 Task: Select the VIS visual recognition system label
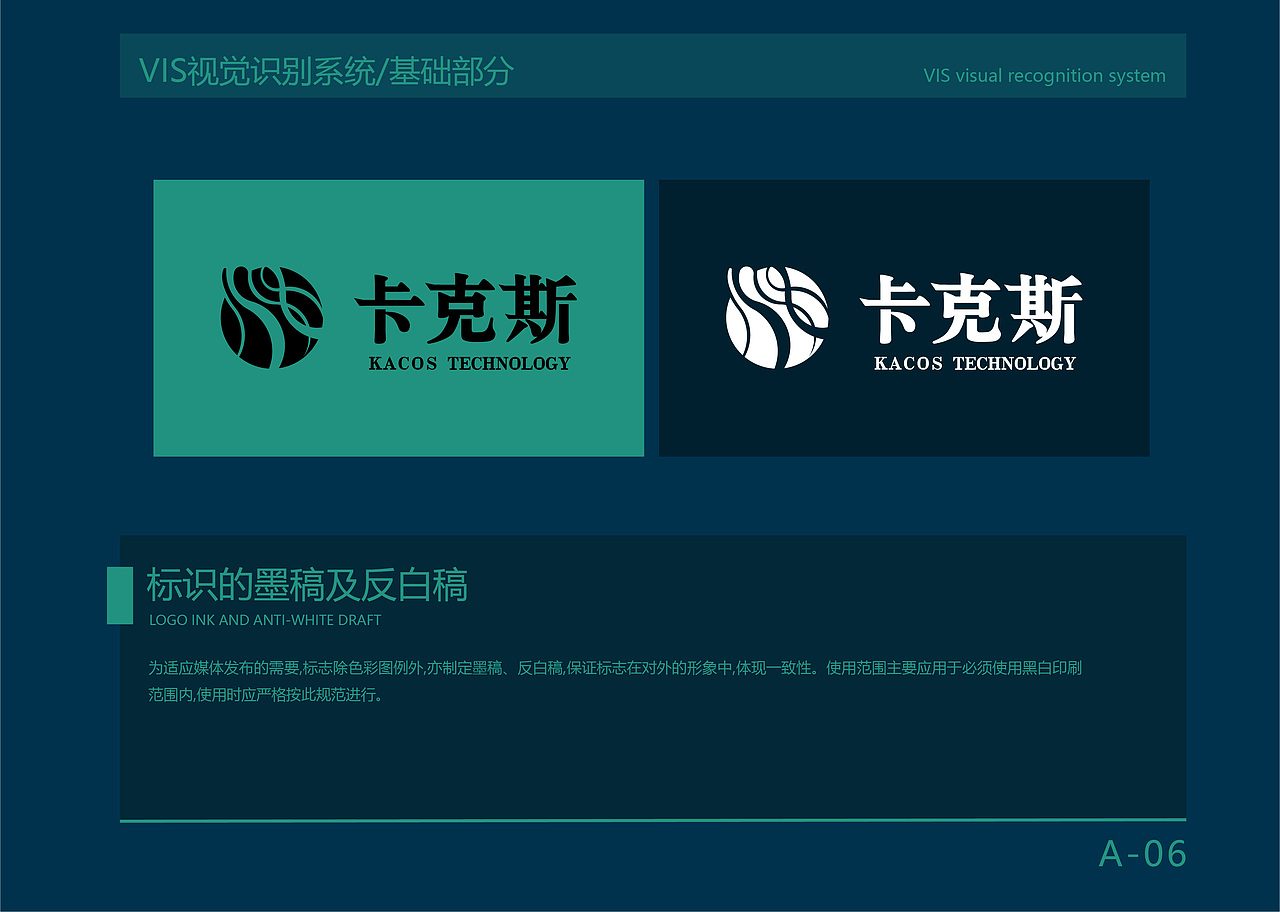coord(1045,75)
